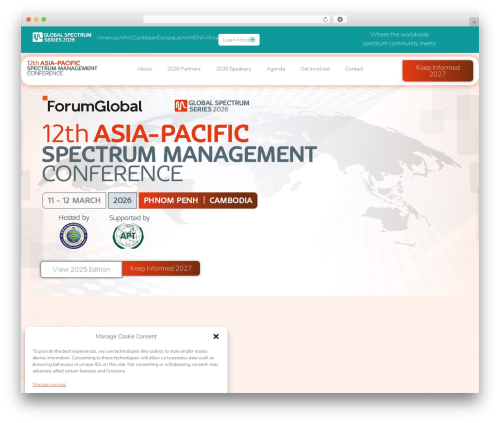Click the browser download icon in the toolbar
Screen dimensions: 500x423
coord(340,19)
